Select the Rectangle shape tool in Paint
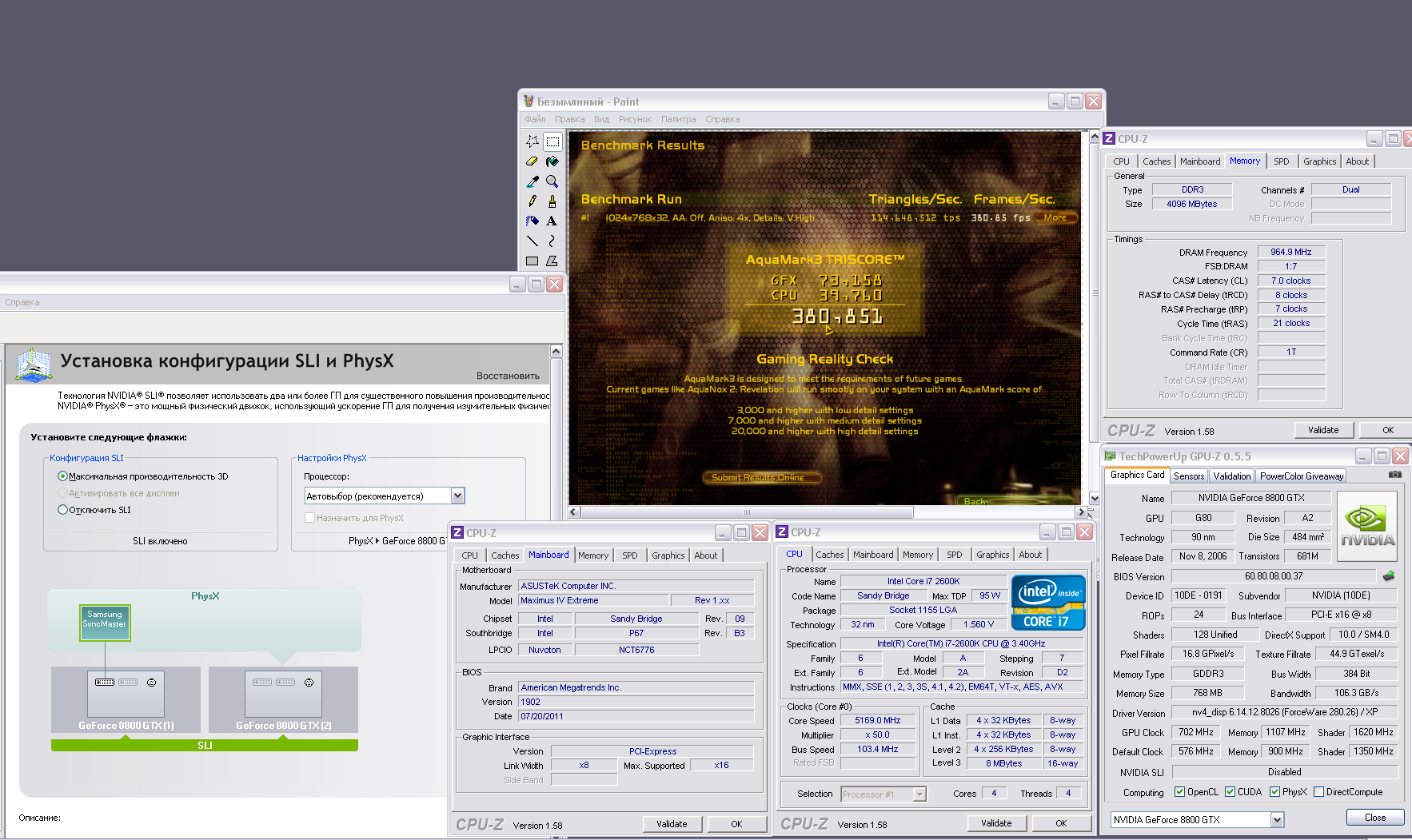 click(x=532, y=261)
